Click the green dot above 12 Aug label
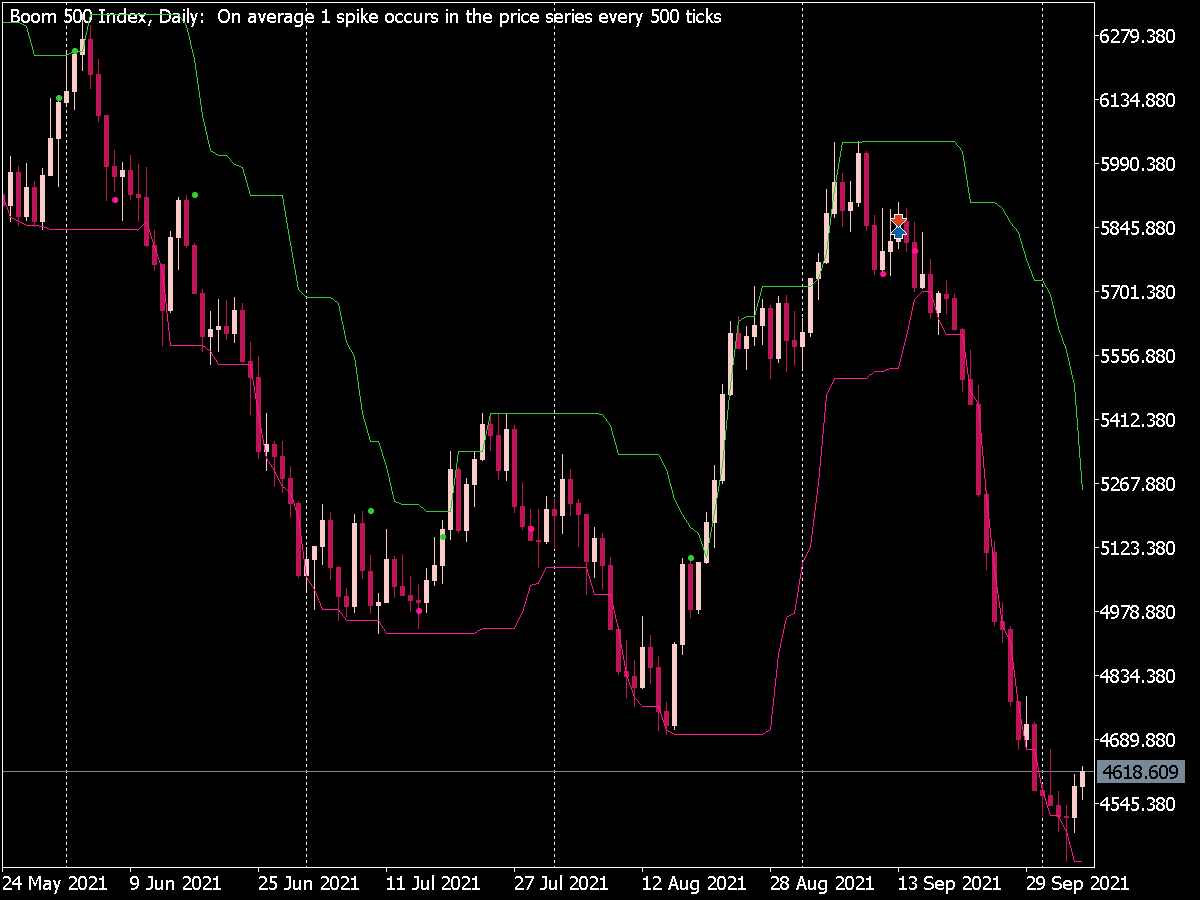 coord(690,558)
